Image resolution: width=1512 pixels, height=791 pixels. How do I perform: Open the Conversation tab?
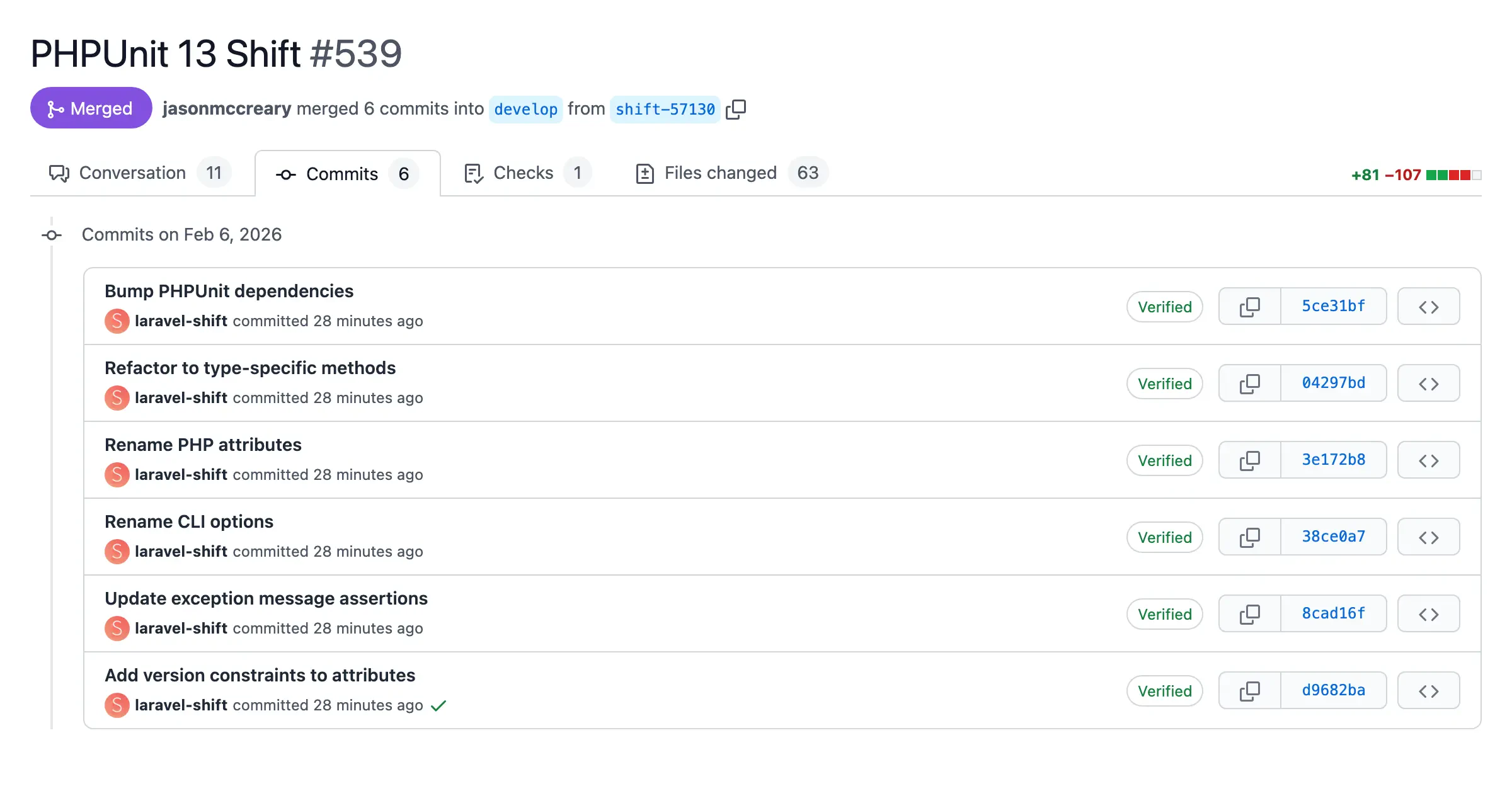[x=140, y=173]
